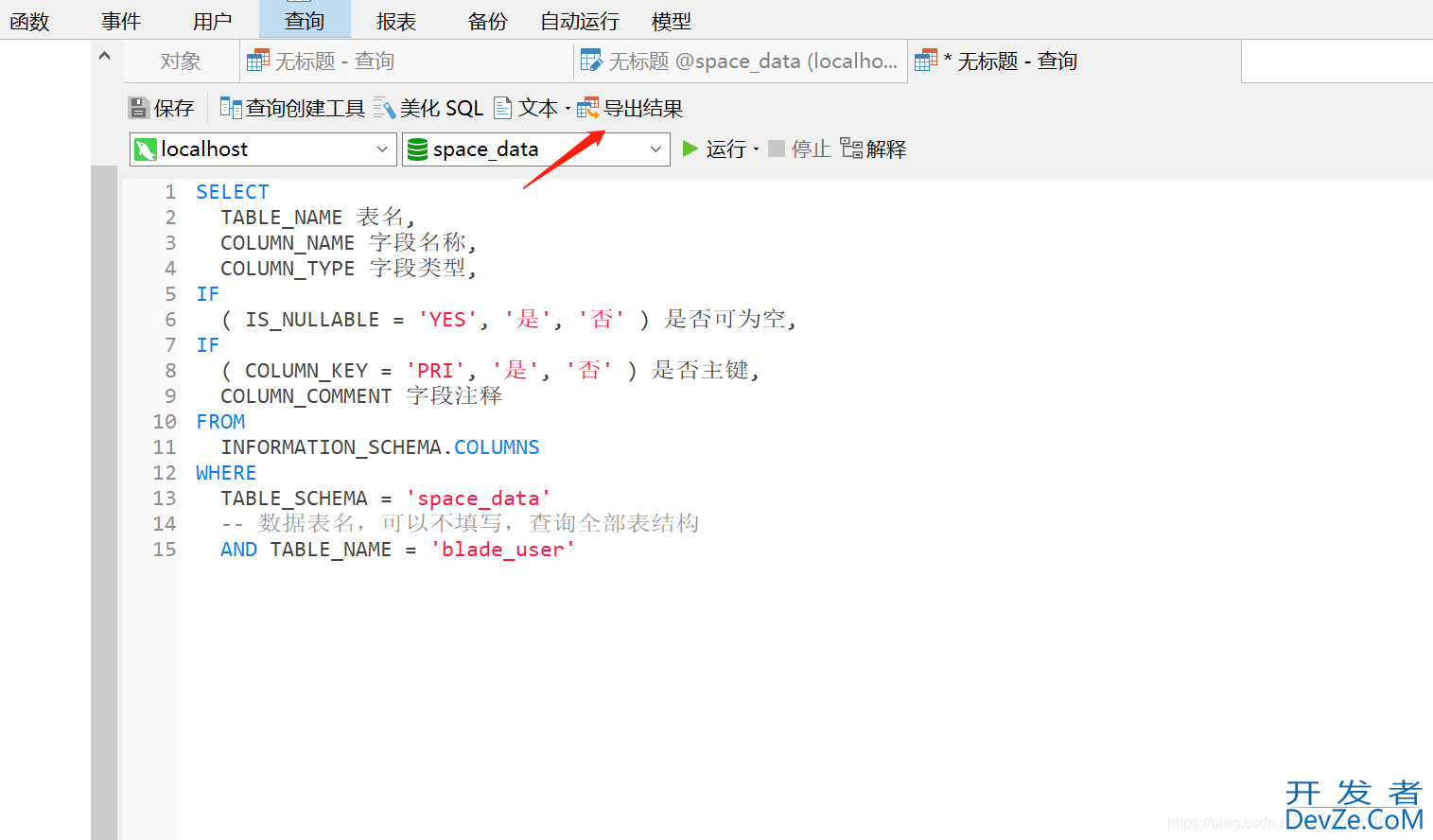
Task: Click the Save disk icon
Action: point(139,108)
